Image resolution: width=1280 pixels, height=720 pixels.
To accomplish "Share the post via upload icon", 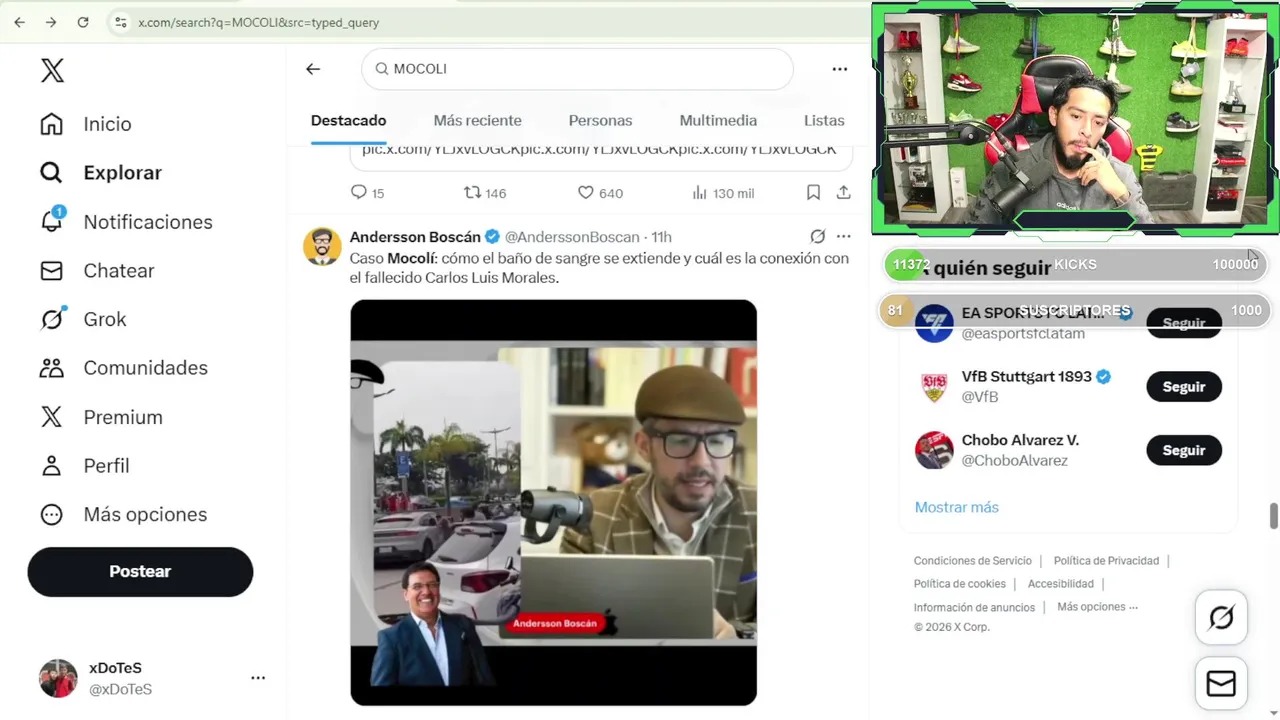I will click(844, 192).
